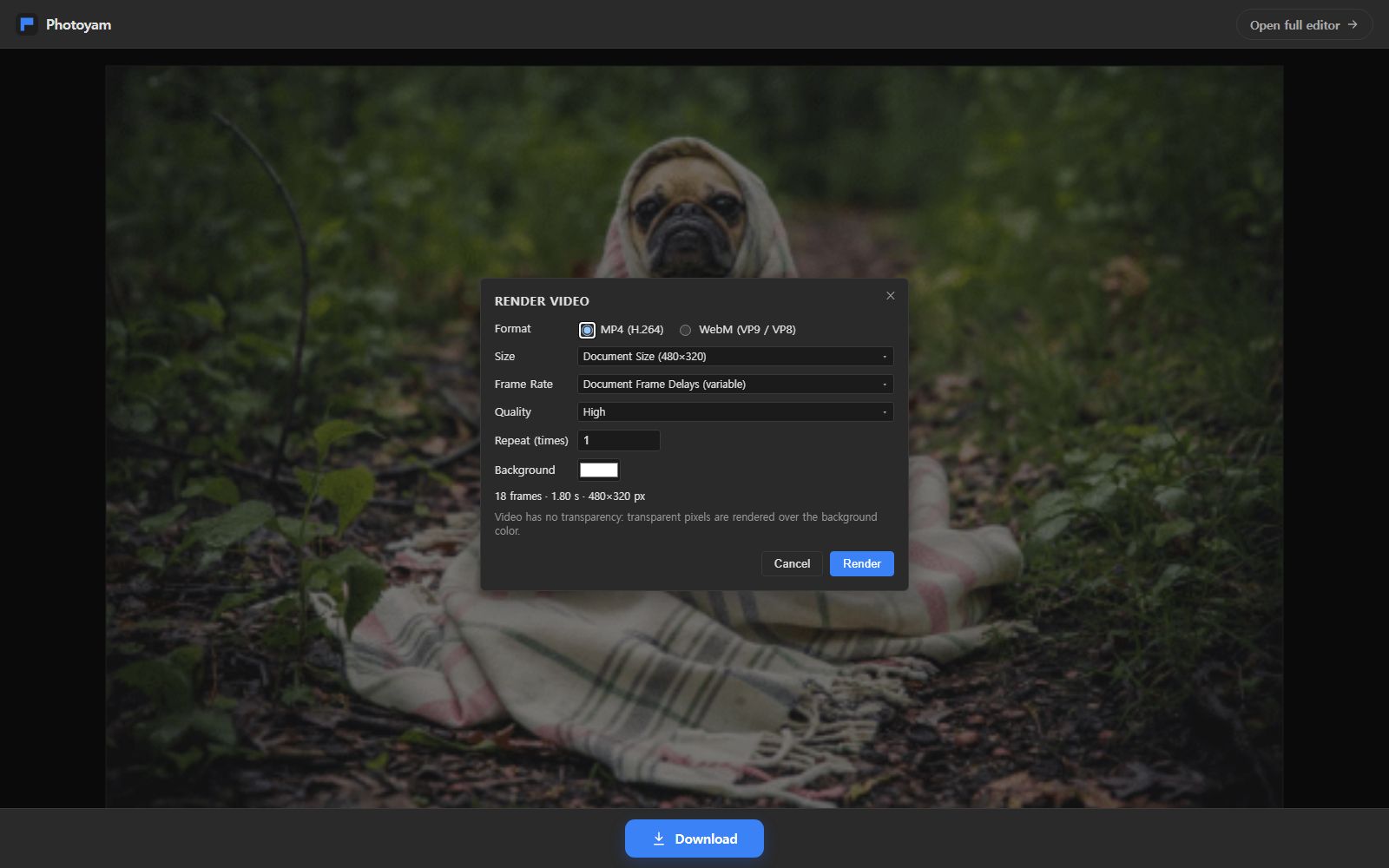
Task: Start rendering with the Render button
Action: tap(862, 563)
